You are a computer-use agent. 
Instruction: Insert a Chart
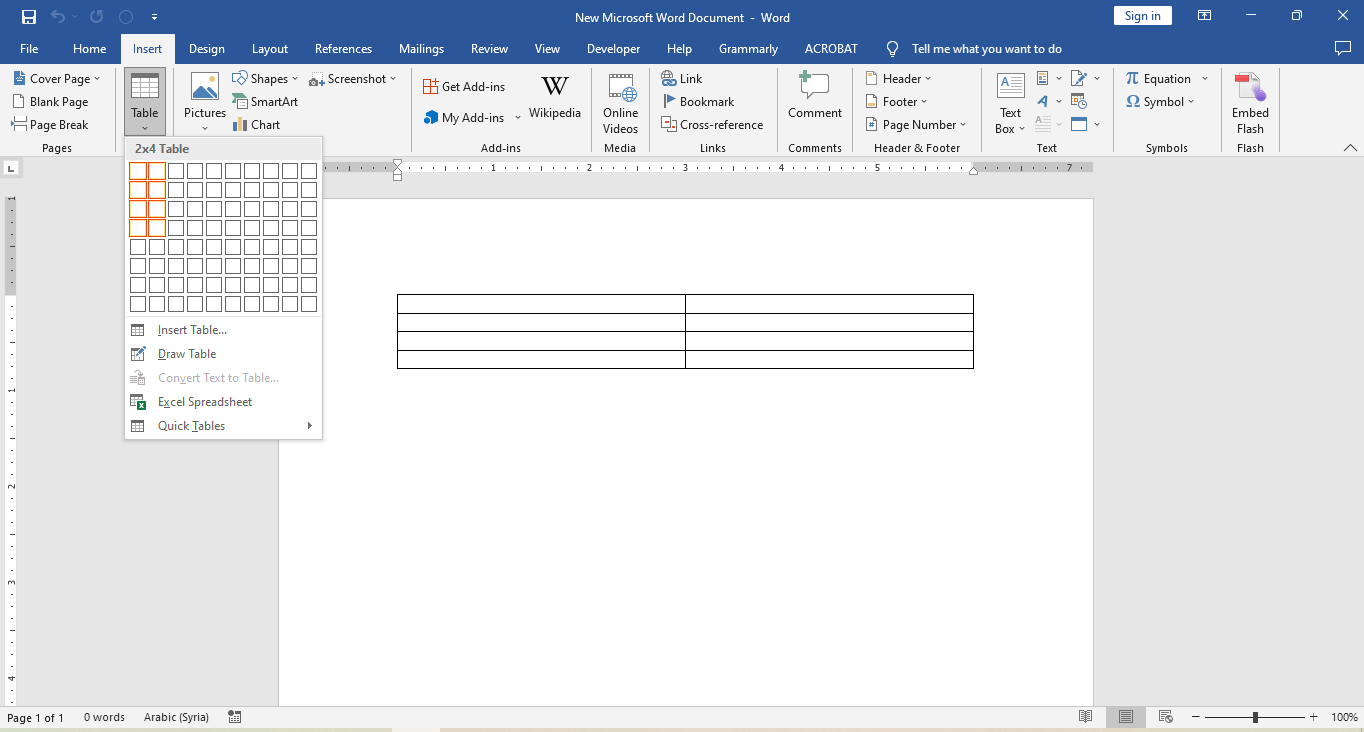(256, 125)
